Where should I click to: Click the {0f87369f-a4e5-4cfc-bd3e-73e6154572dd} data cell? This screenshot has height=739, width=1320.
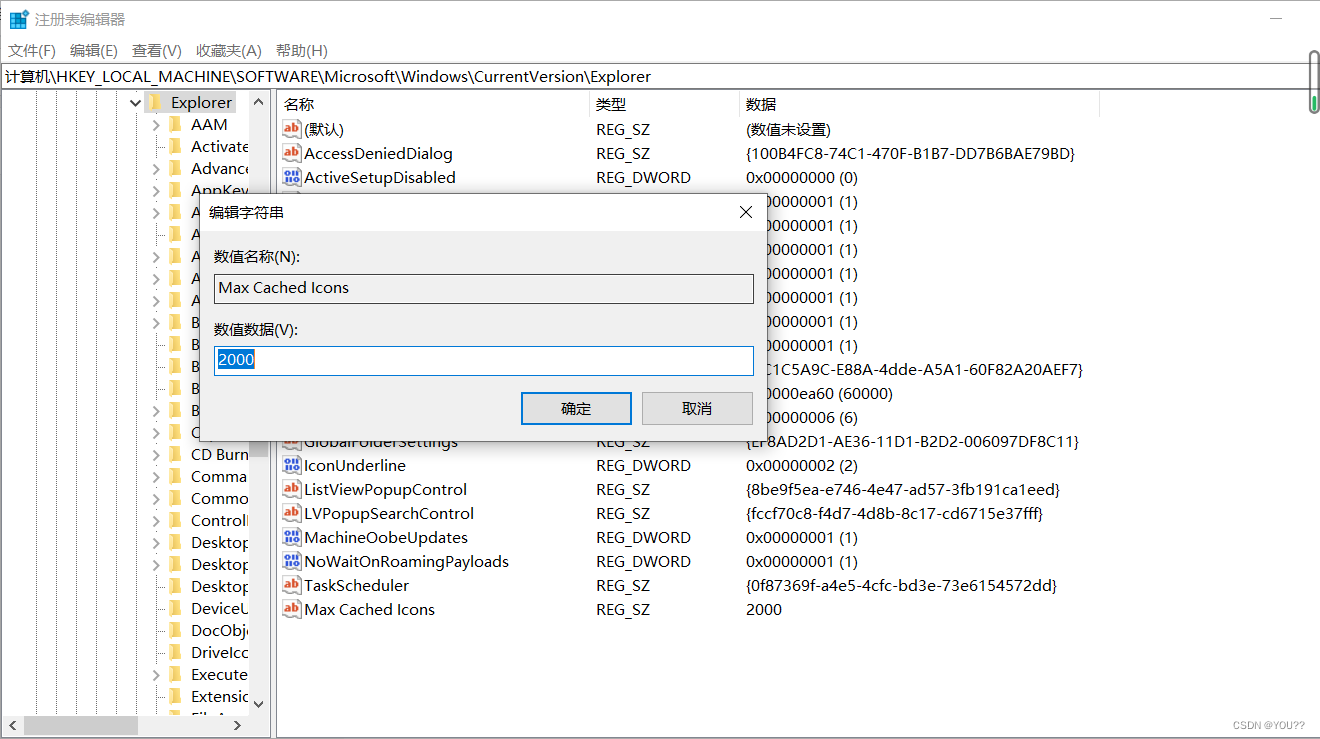pos(901,585)
